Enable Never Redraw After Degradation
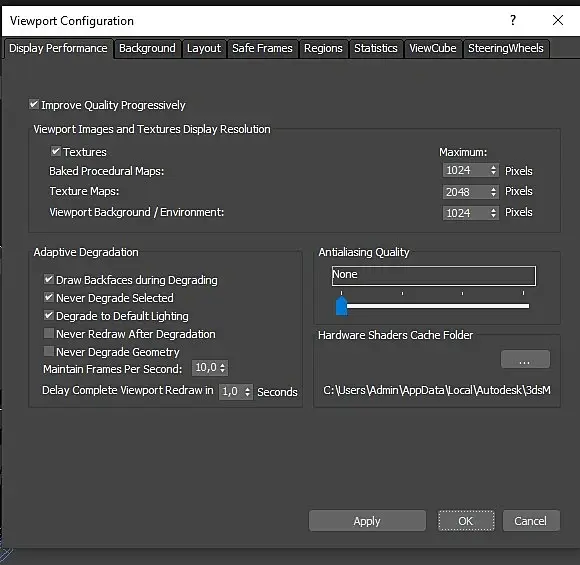580x565 pixels. pyautogui.click(x=48, y=333)
